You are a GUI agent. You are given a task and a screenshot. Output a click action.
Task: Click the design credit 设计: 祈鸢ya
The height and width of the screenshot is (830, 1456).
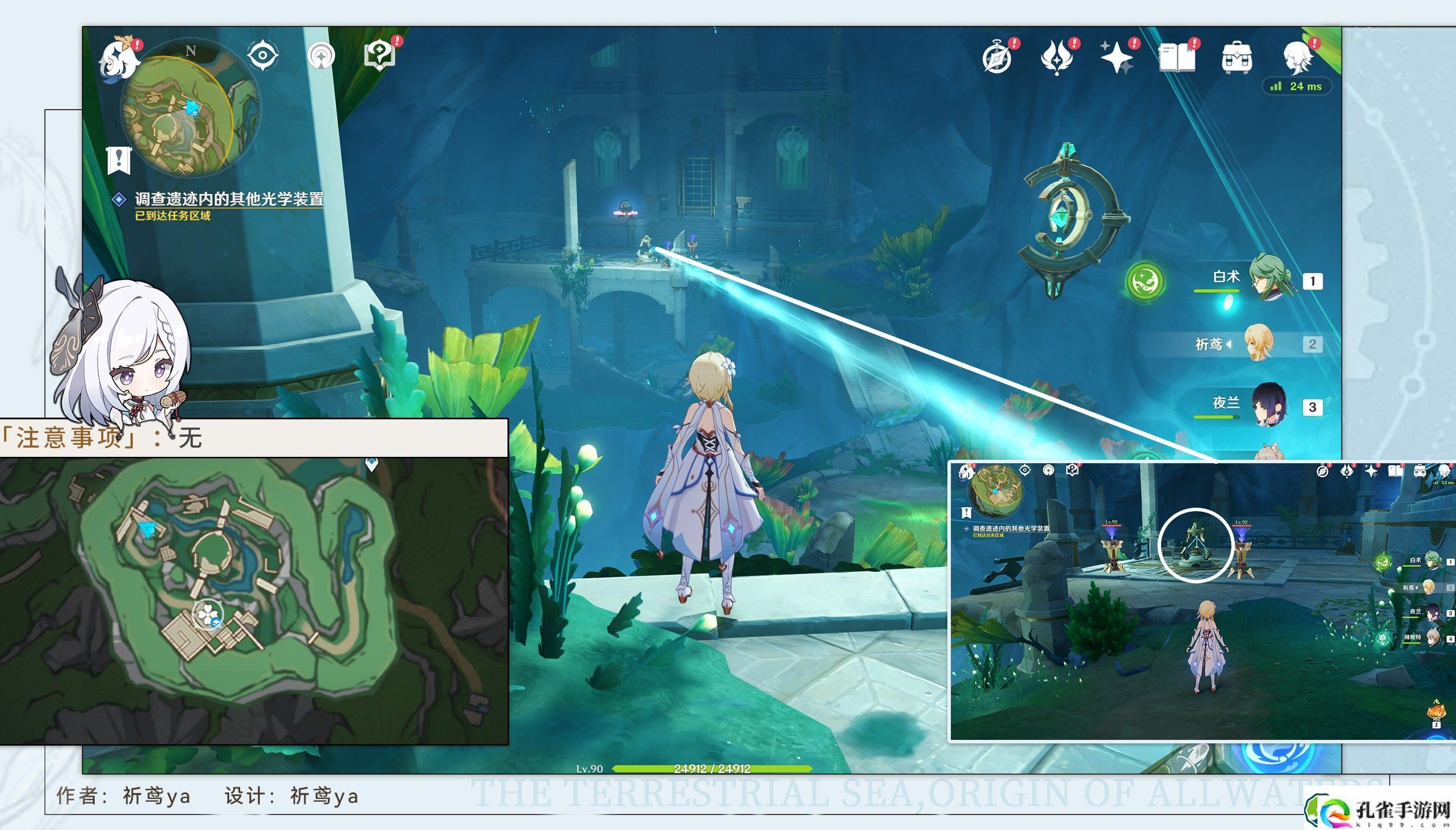[292, 796]
